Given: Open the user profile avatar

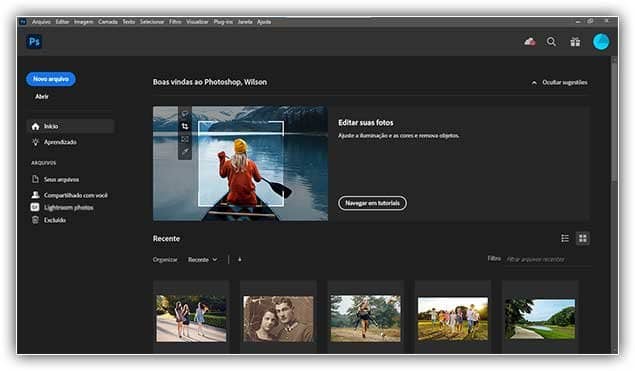Looking at the screenshot, I should (x=601, y=42).
